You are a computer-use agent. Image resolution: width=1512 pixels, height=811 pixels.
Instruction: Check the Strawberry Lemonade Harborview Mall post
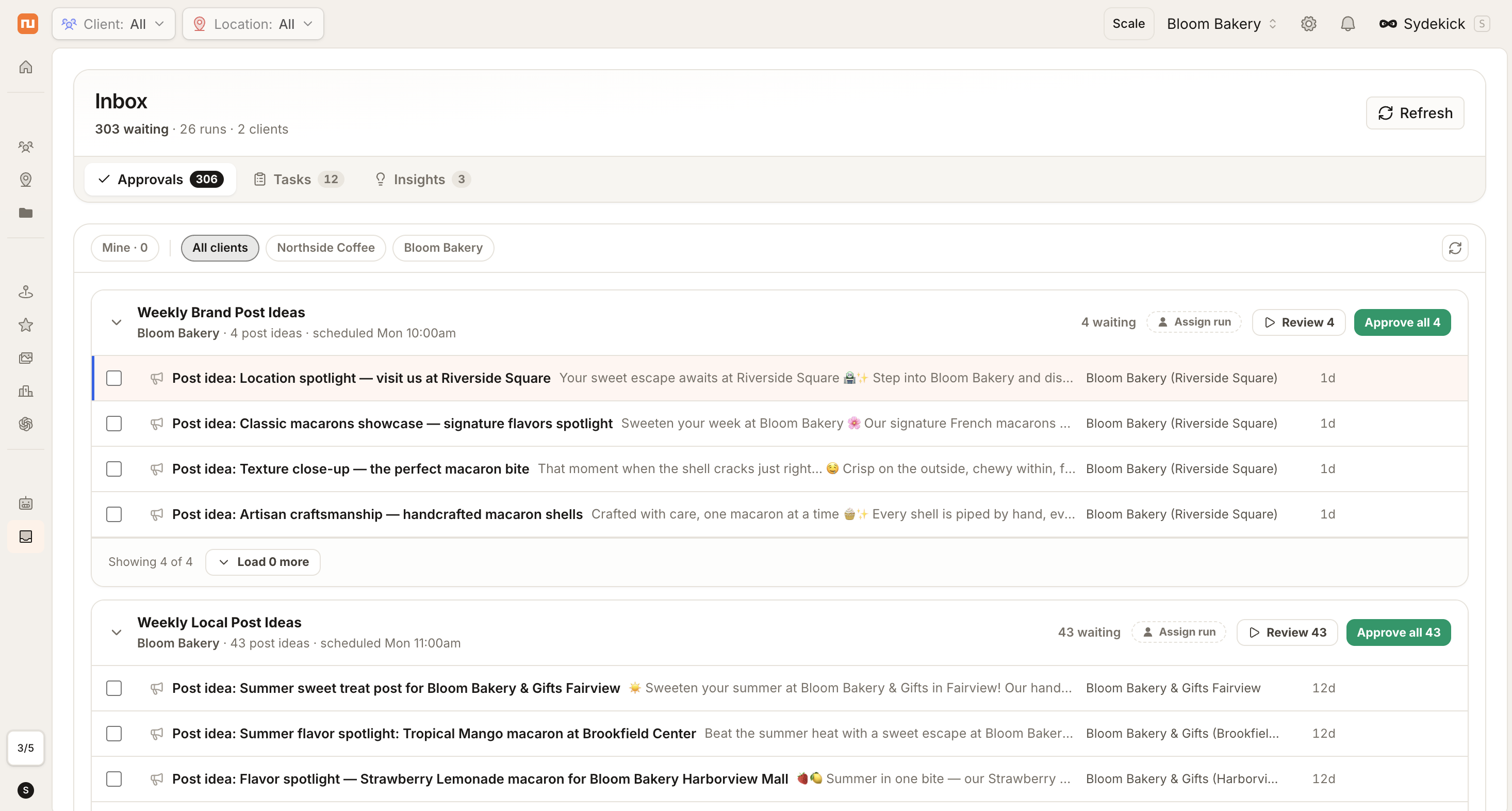pyautogui.click(x=114, y=778)
